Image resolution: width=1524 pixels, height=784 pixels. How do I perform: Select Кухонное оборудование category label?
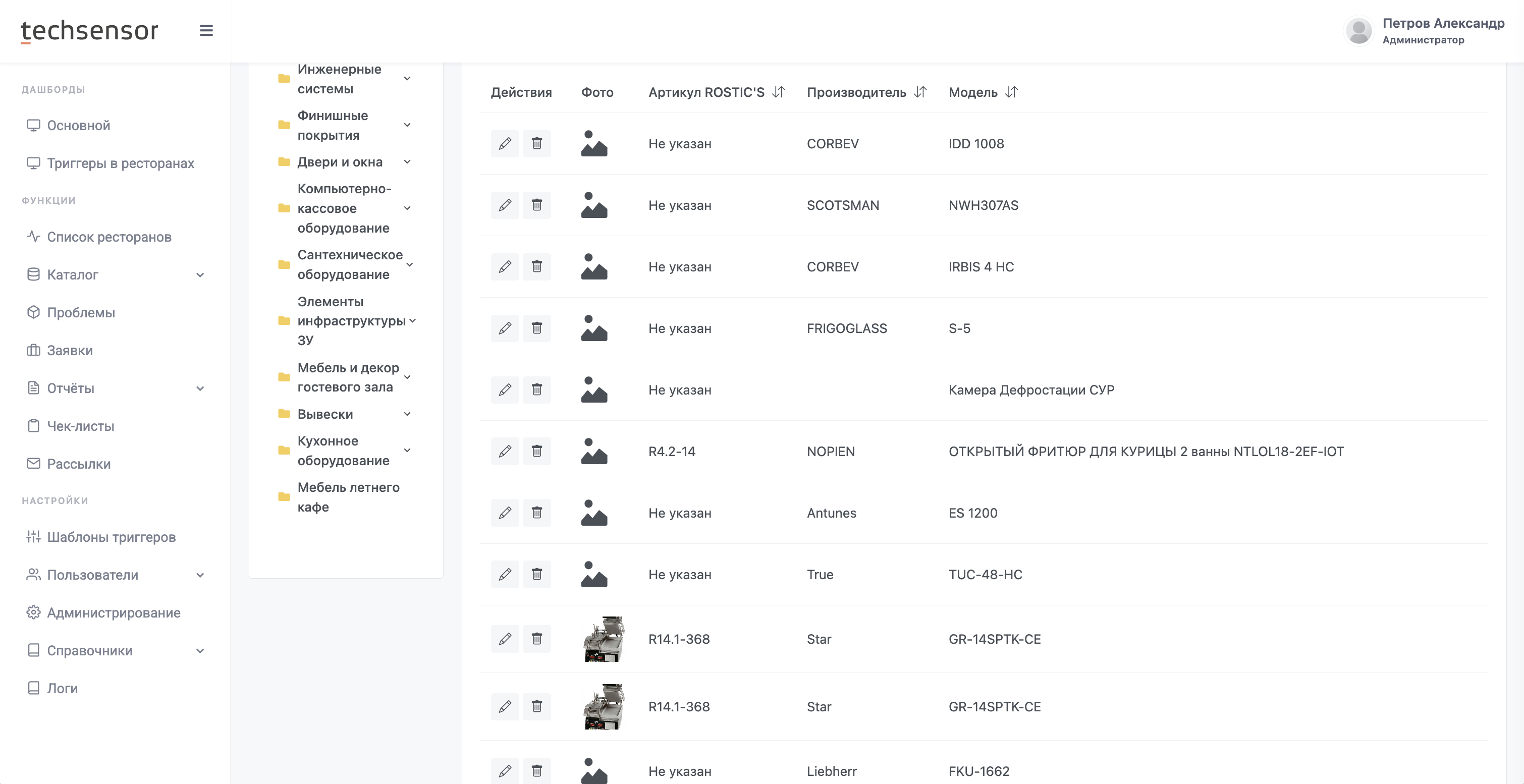343,451
